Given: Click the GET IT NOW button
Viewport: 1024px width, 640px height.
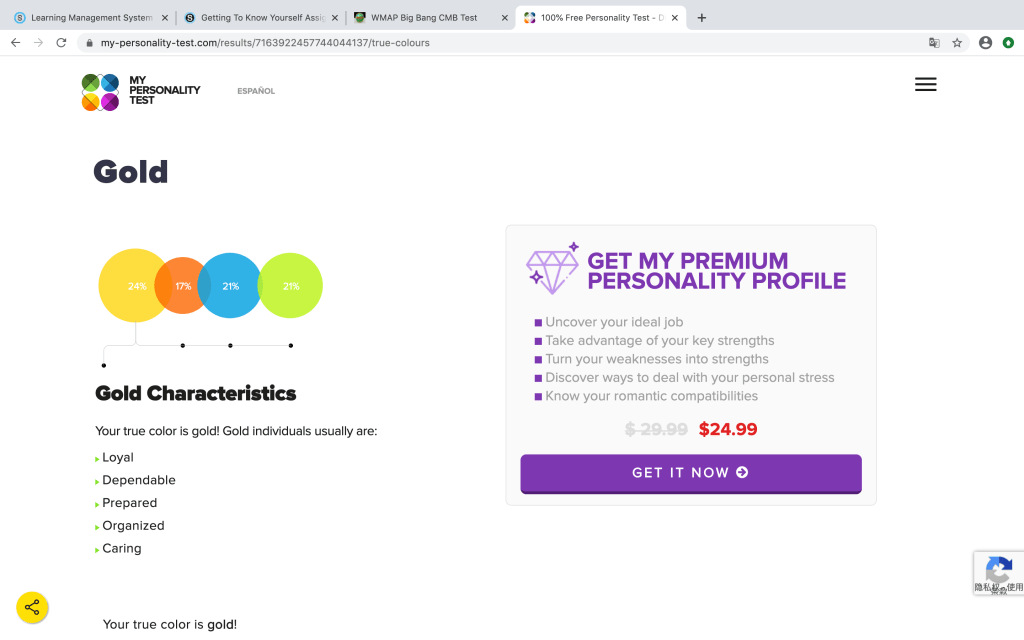Looking at the screenshot, I should point(690,473).
